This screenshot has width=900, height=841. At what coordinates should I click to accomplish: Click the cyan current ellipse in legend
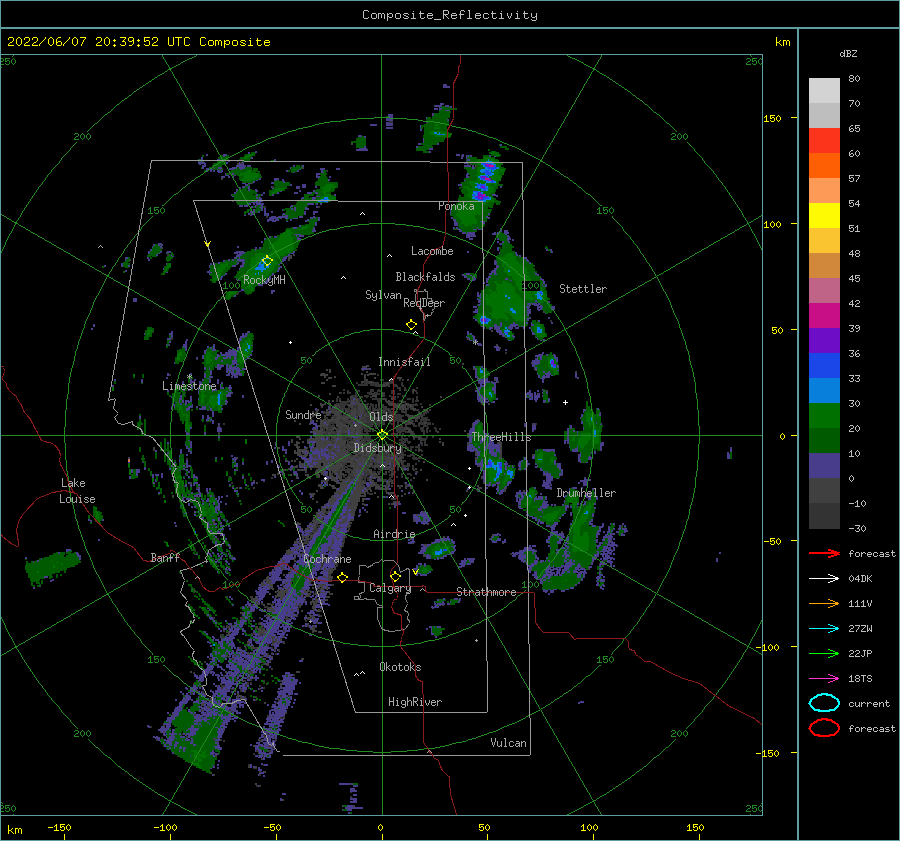point(824,703)
